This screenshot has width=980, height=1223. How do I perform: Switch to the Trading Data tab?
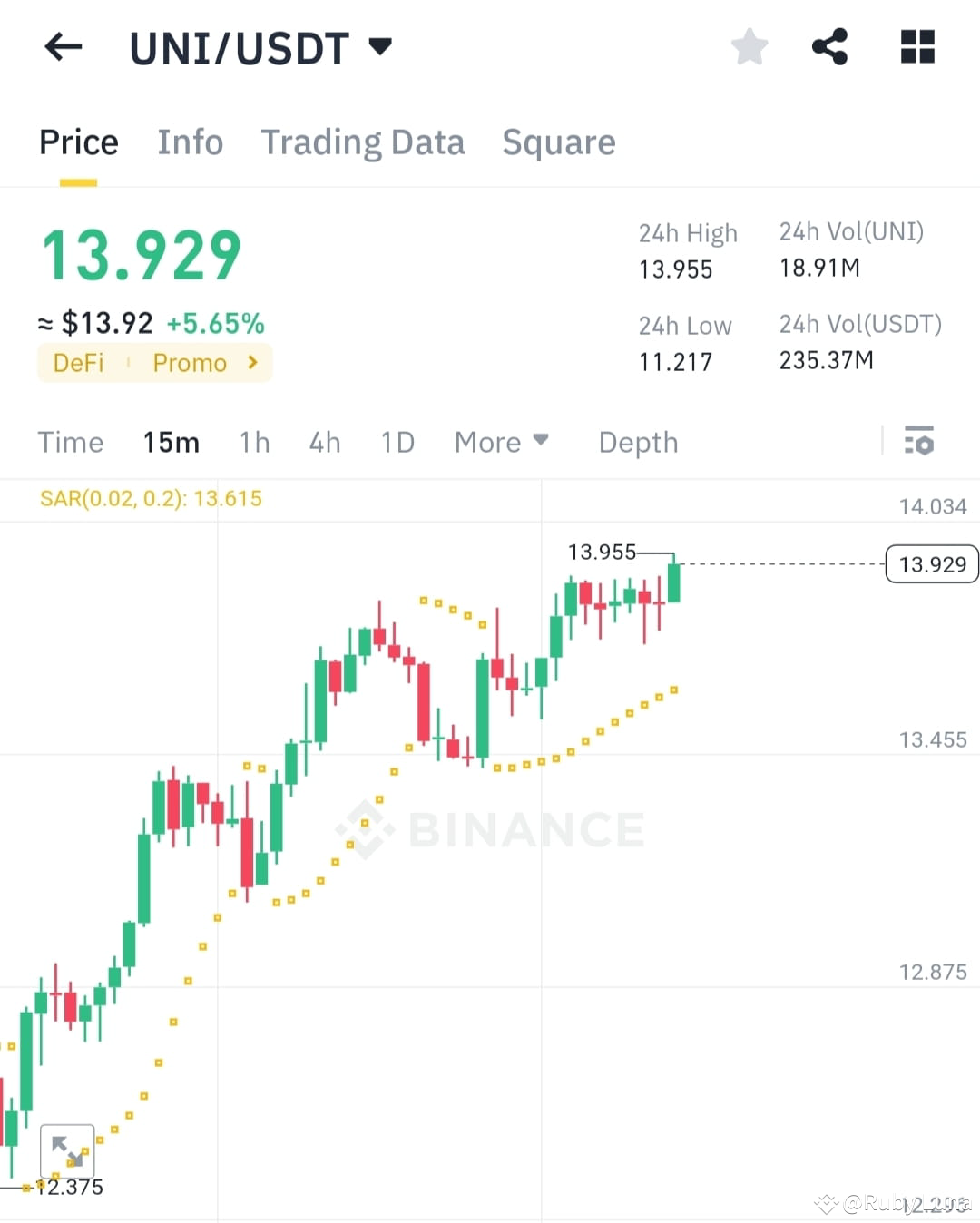[x=363, y=142]
